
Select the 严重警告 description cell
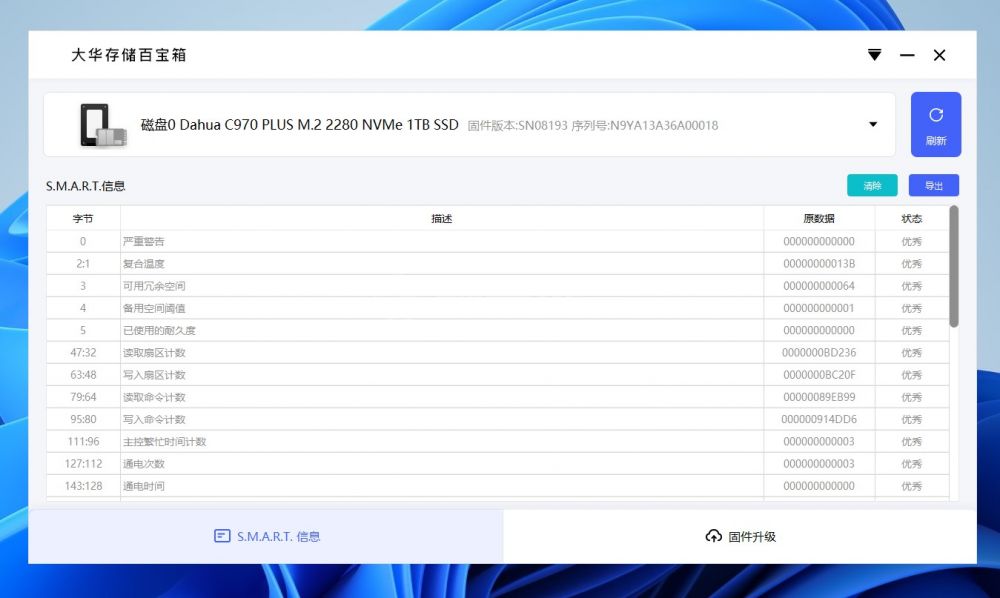click(441, 242)
